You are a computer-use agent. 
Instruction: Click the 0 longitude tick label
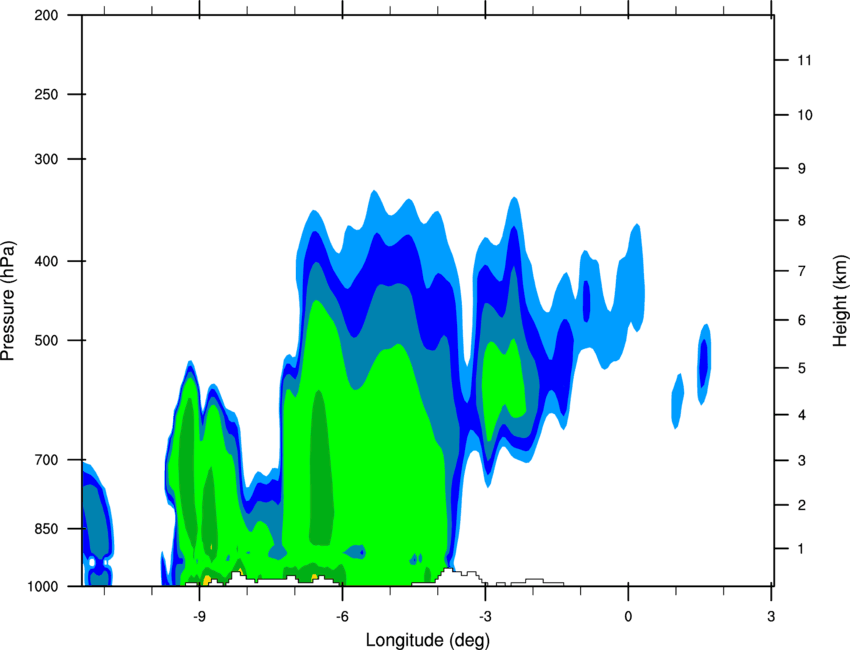628,617
